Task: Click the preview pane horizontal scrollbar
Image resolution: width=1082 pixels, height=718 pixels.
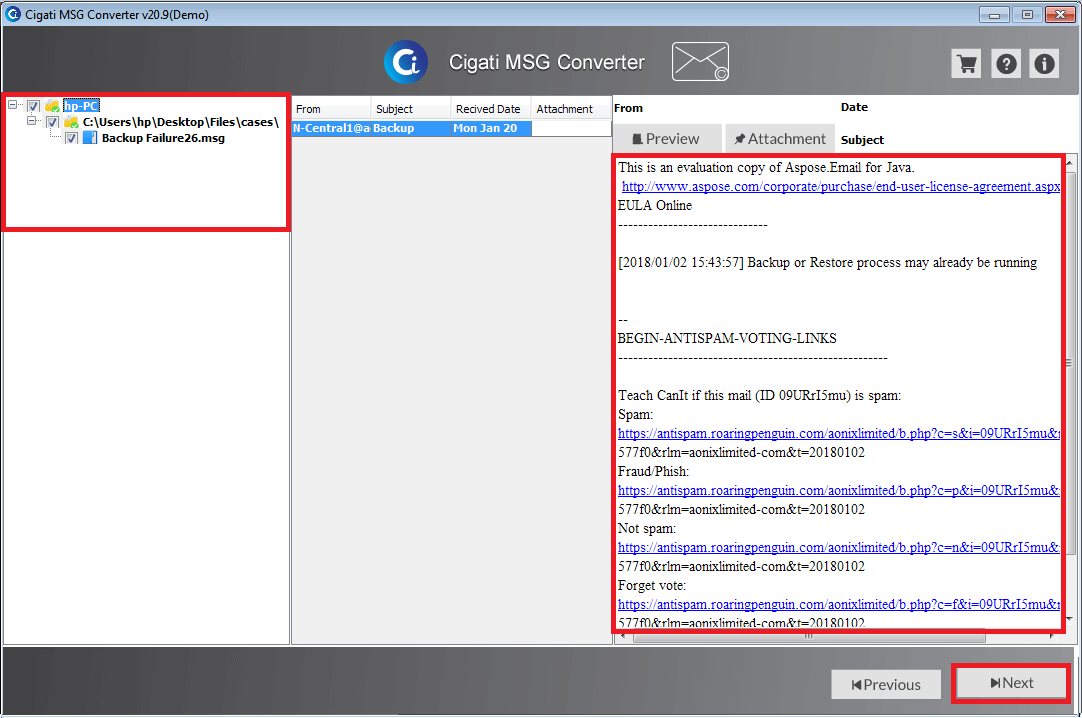Action: coord(809,637)
